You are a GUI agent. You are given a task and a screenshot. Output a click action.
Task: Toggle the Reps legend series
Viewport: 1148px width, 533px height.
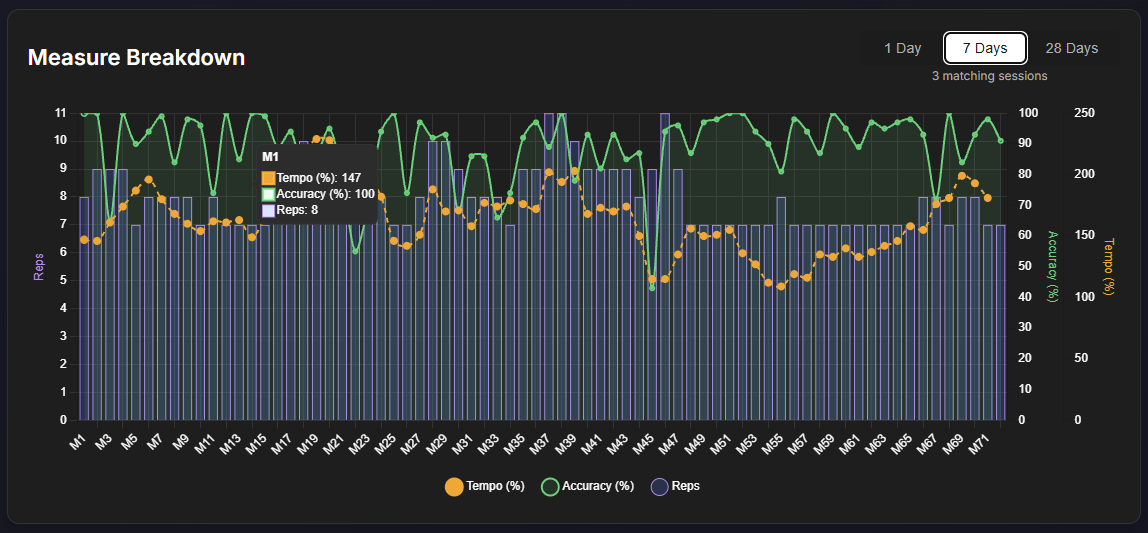(675, 486)
